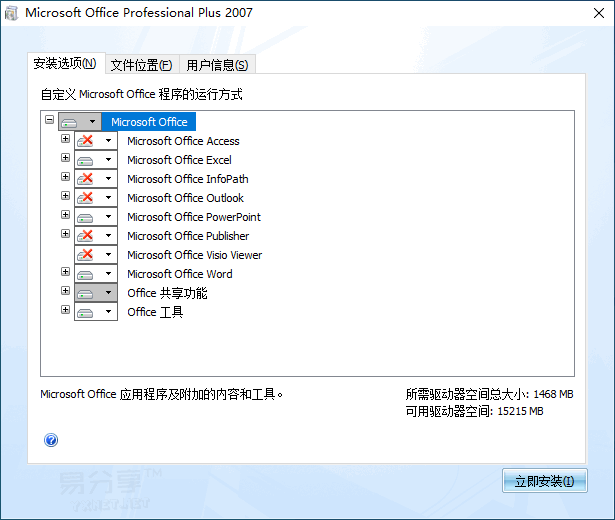This screenshot has height=520, width=615.
Task: Click the Microsoft Office 应用程序及附加的内容和工具 description
Action: (x=162, y=394)
